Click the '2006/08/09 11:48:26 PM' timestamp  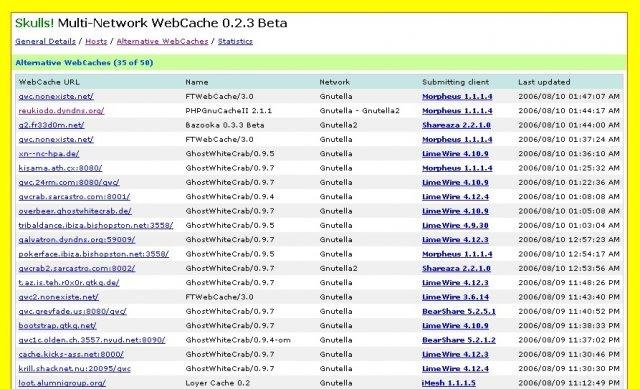click(569, 283)
